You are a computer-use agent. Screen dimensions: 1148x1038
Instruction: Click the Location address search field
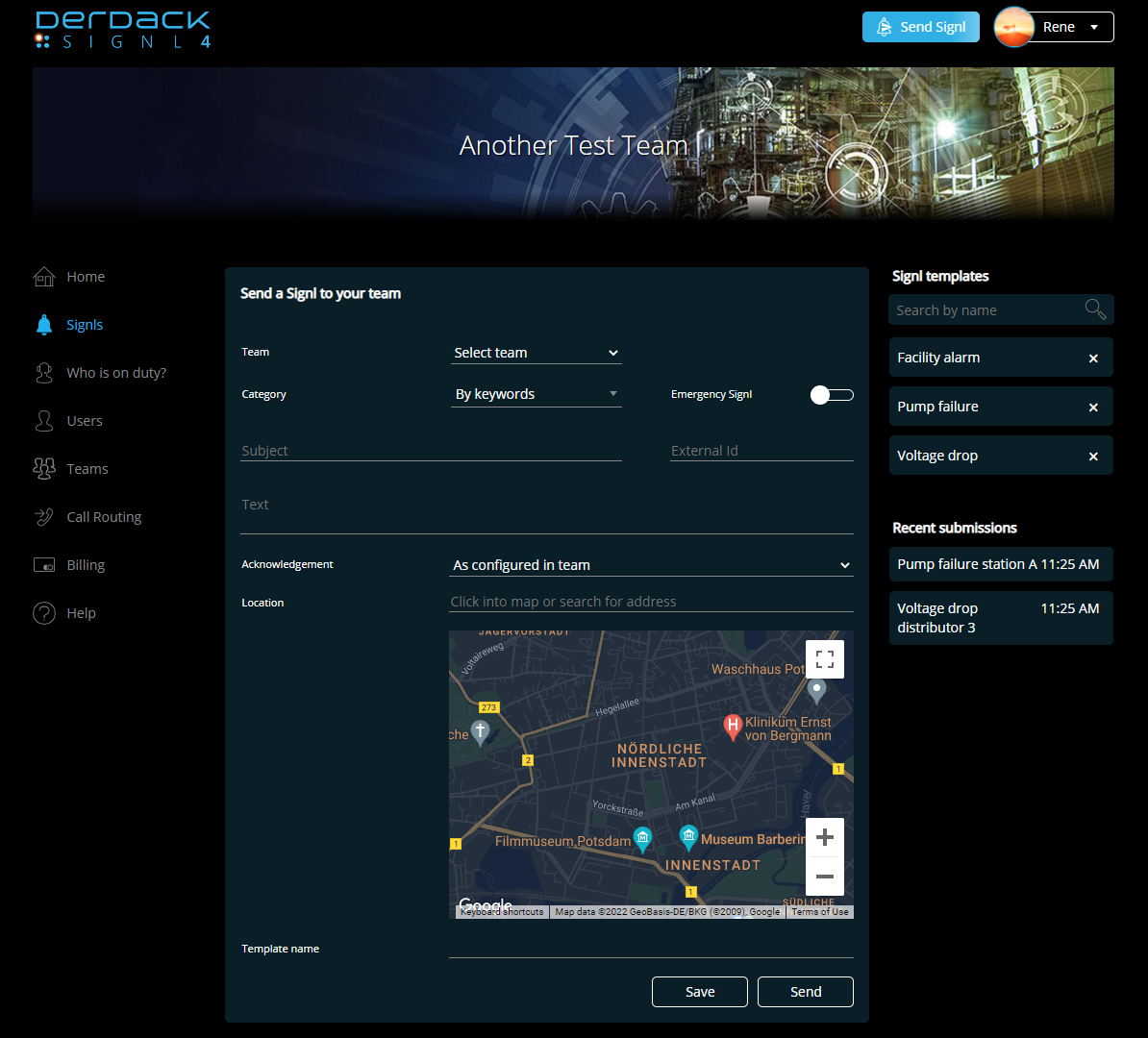[x=651, y=602]
